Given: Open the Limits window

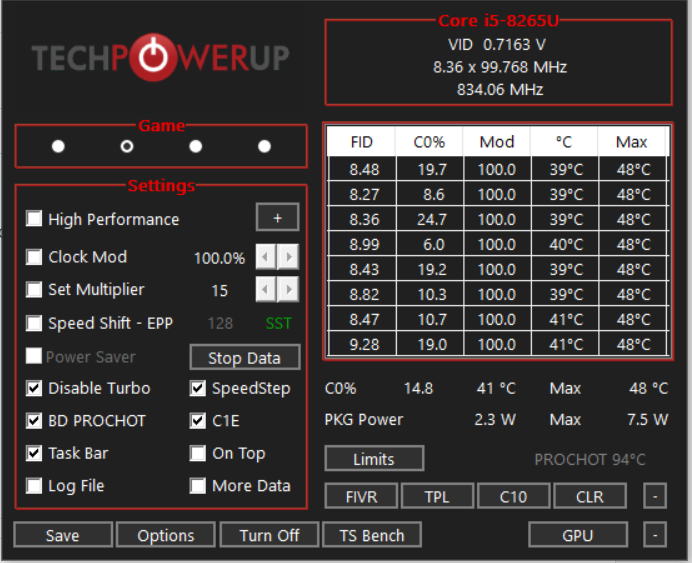Looking at the screenshot, I should (x=374, y=459).
